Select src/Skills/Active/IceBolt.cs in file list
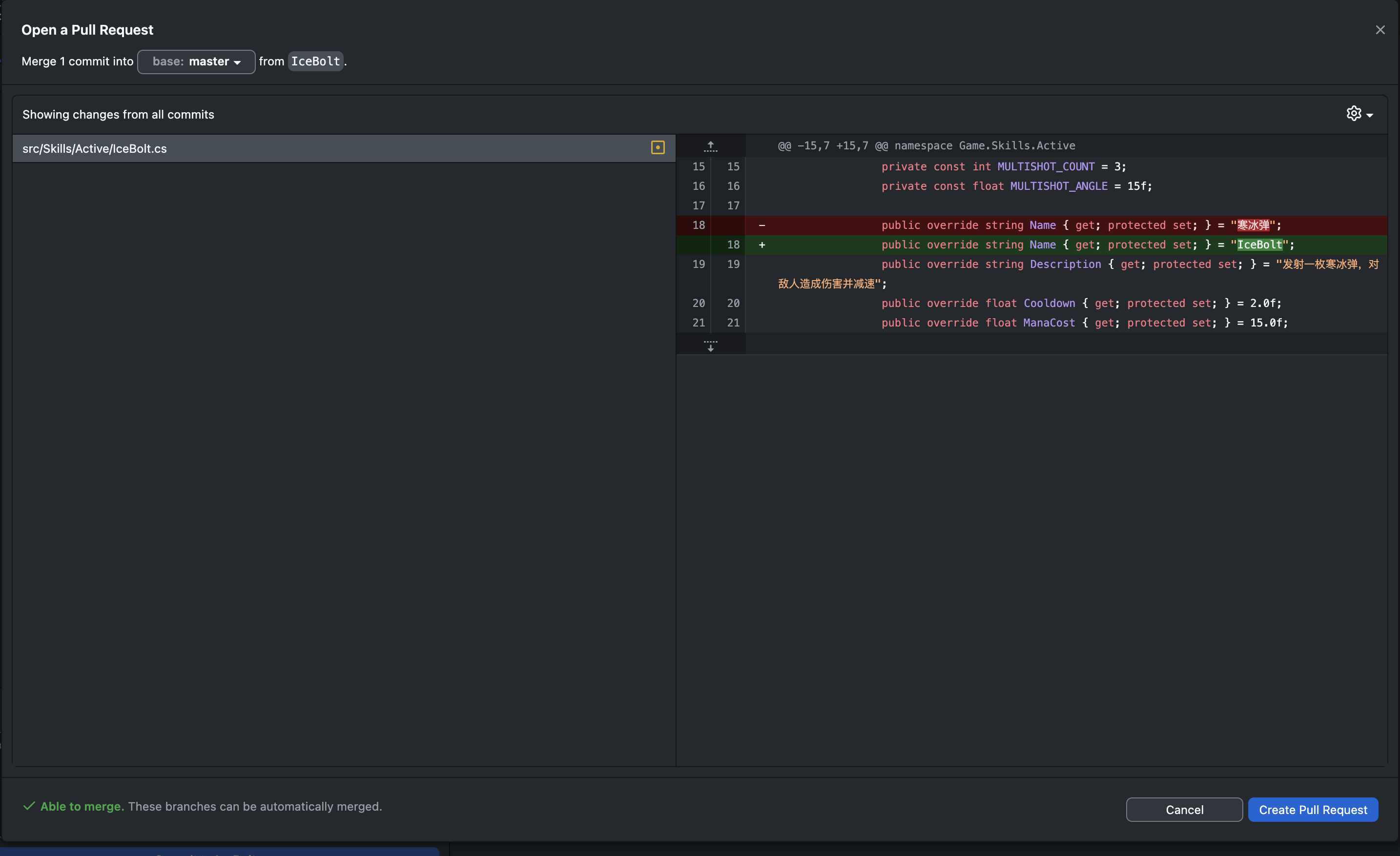Viewport: 1400px width, 856px height. 344,148
